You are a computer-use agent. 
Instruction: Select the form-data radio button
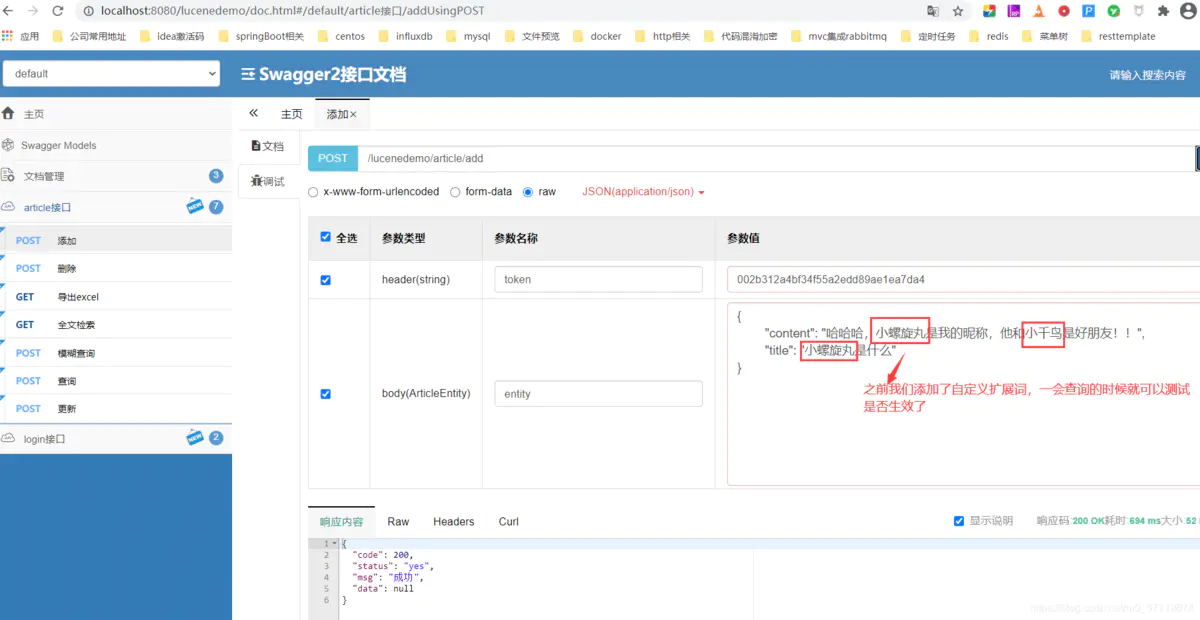455,192
